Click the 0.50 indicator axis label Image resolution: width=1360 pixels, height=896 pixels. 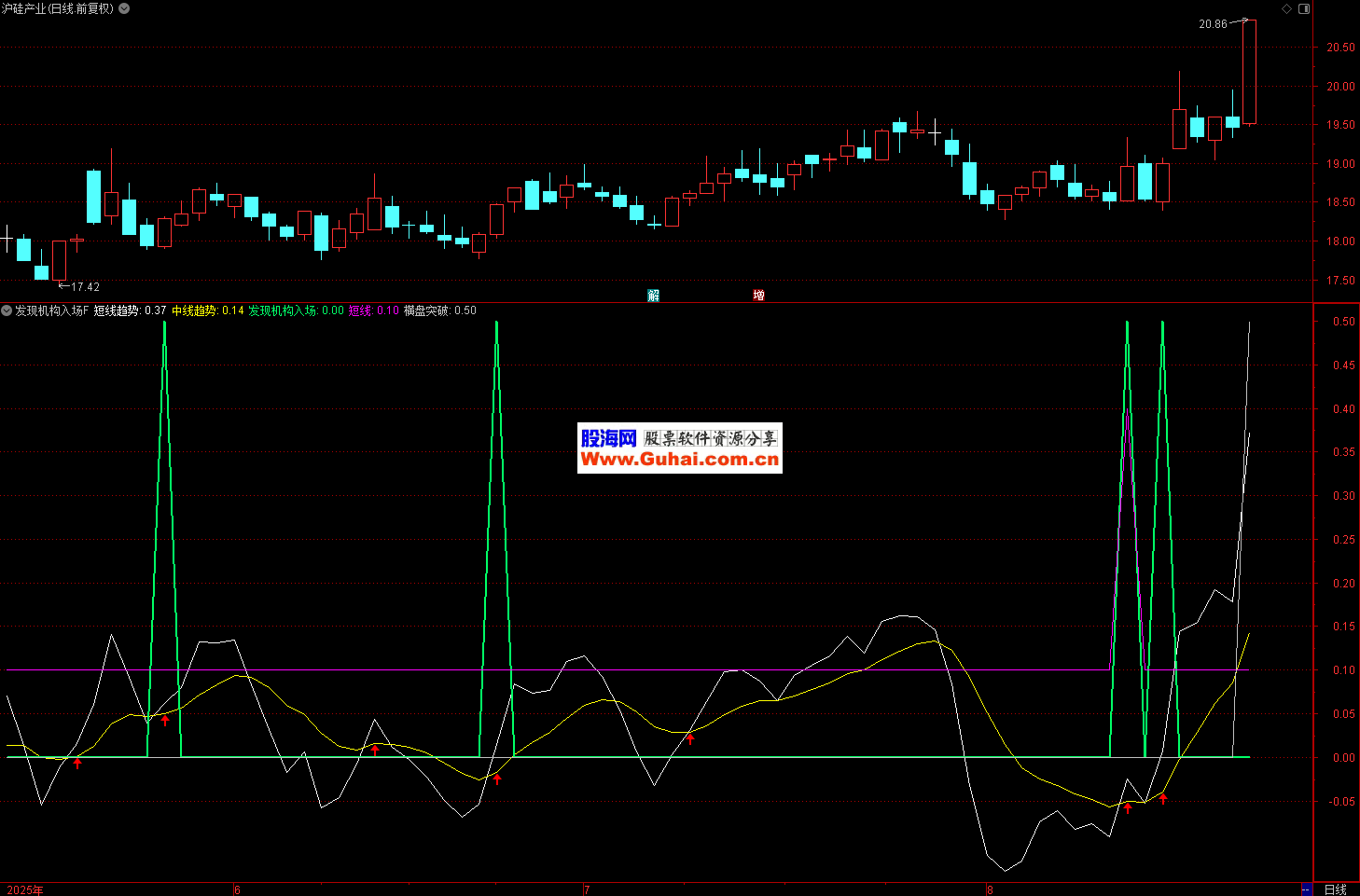pyautogui.click(x=1344, y=322)
